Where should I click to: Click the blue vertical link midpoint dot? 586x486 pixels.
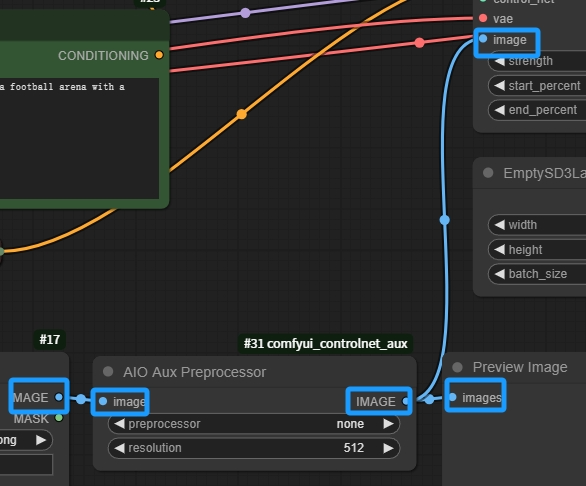tap(444, 220)
